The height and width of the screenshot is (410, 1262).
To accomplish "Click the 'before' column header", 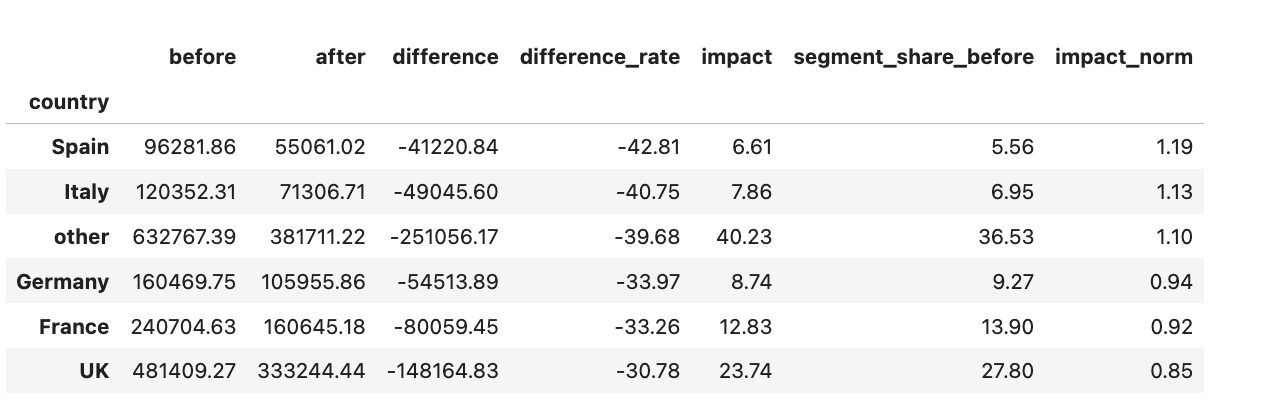I will (x=202, y=57).
